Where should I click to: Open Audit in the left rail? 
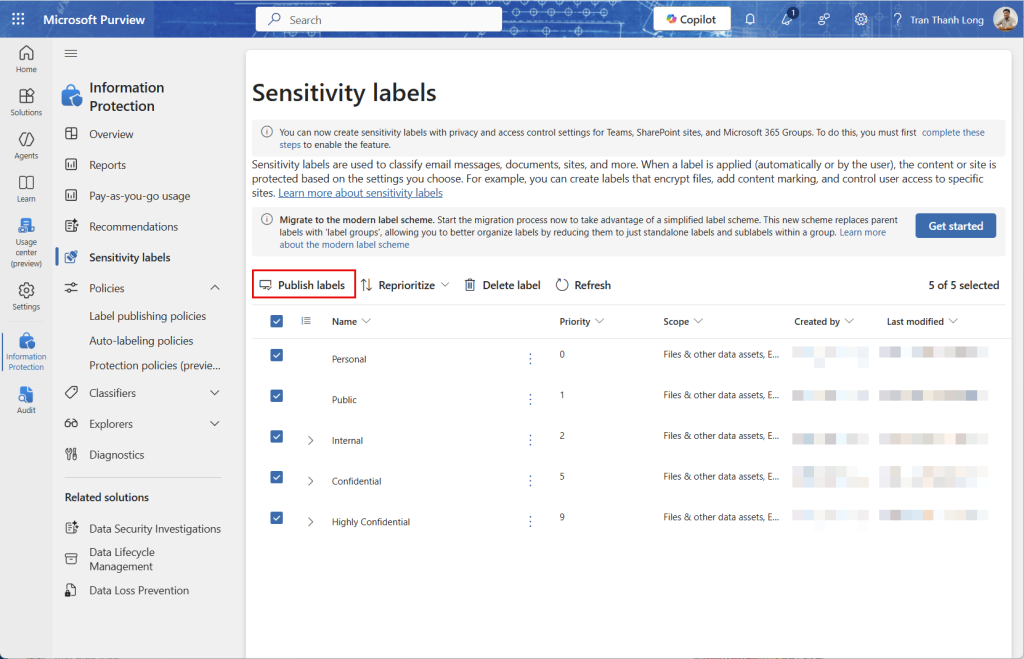click(26, 398)
